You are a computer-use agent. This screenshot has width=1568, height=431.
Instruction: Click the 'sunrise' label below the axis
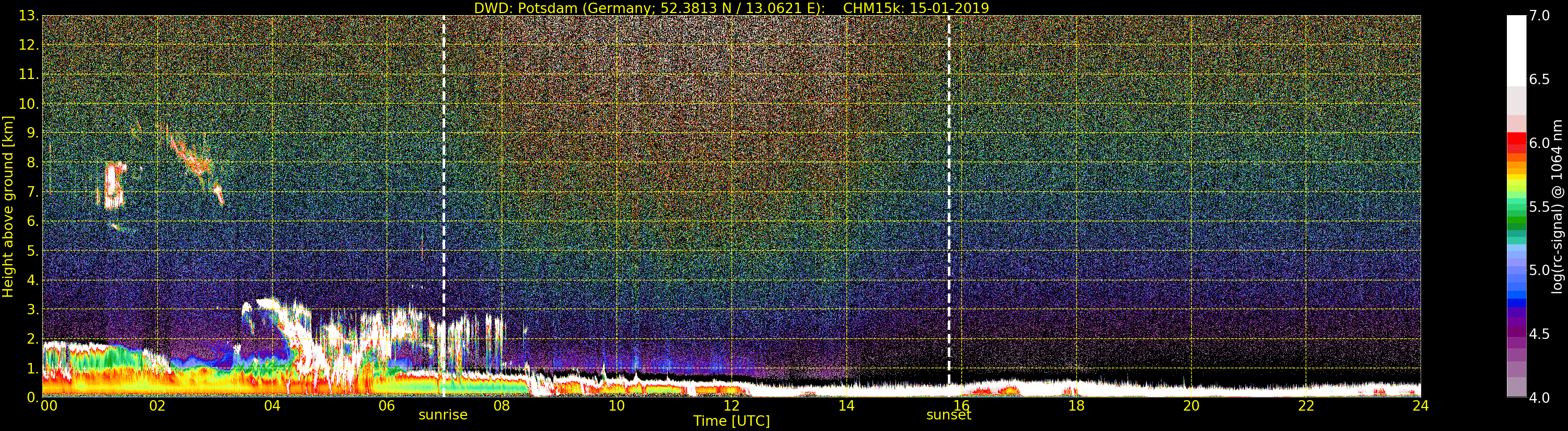click(x=443, y=415)
